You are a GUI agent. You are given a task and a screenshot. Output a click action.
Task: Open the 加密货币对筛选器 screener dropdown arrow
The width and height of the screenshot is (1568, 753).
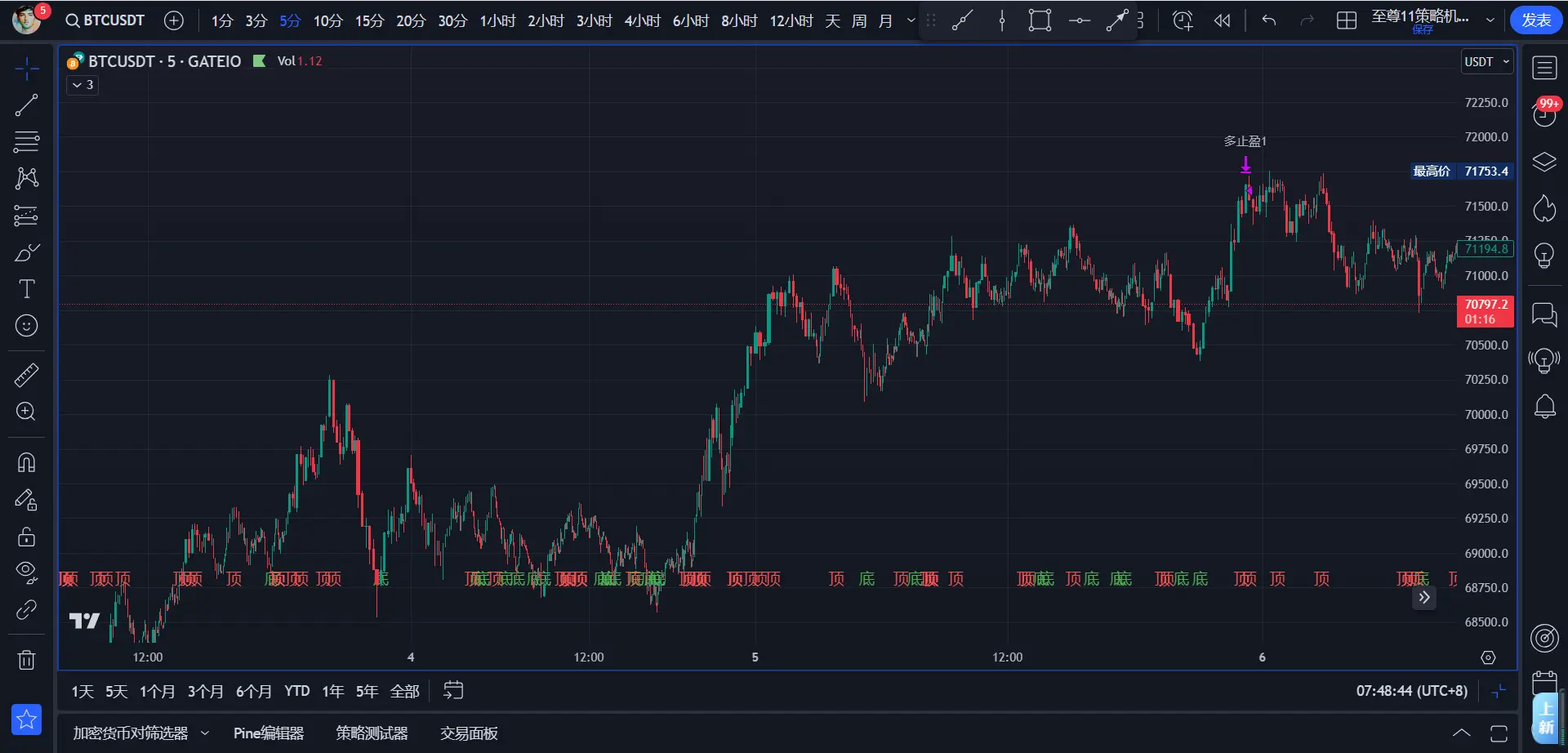coord(205,733)
